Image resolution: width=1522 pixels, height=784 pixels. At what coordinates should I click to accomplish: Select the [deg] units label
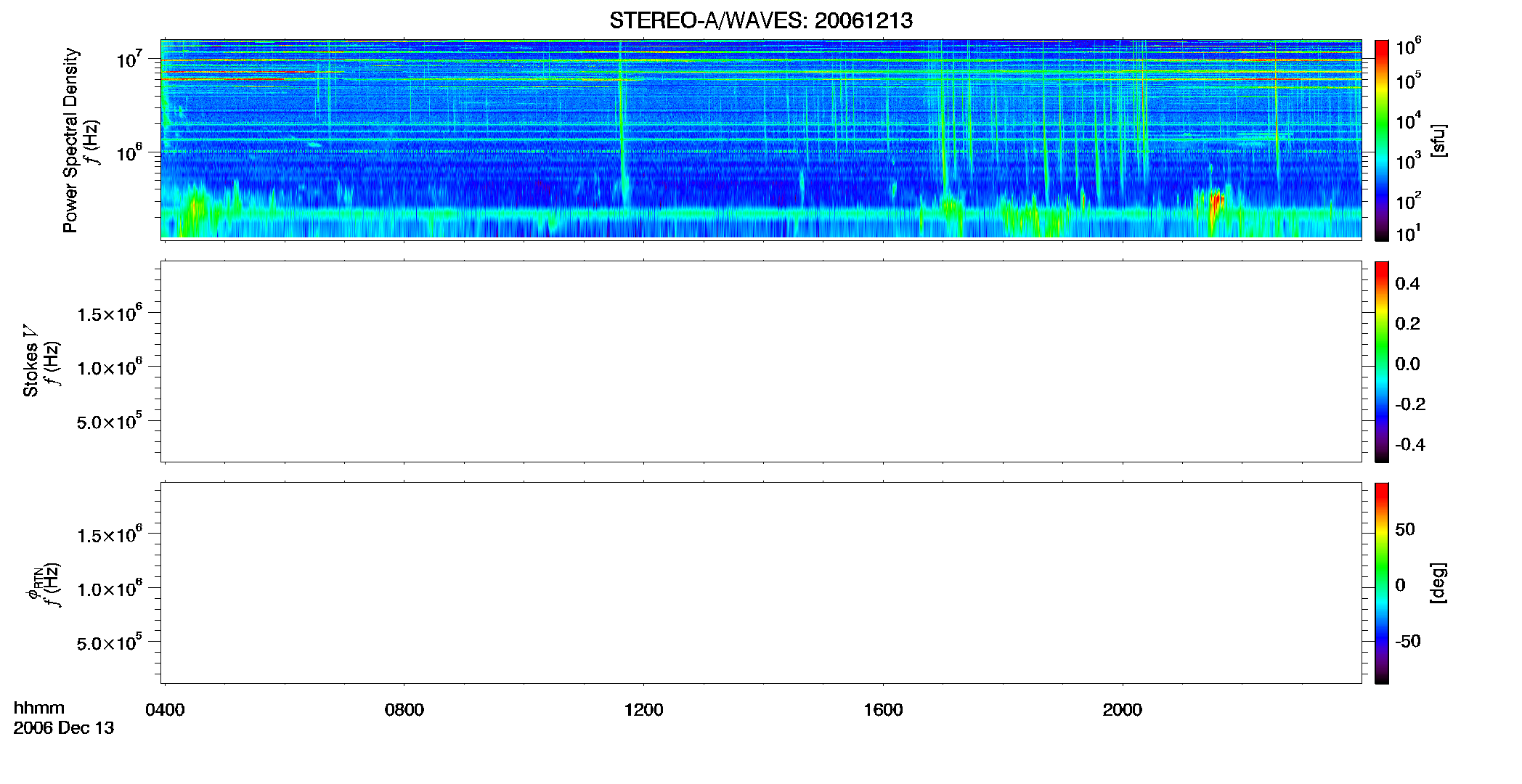tap(1438, 583)
